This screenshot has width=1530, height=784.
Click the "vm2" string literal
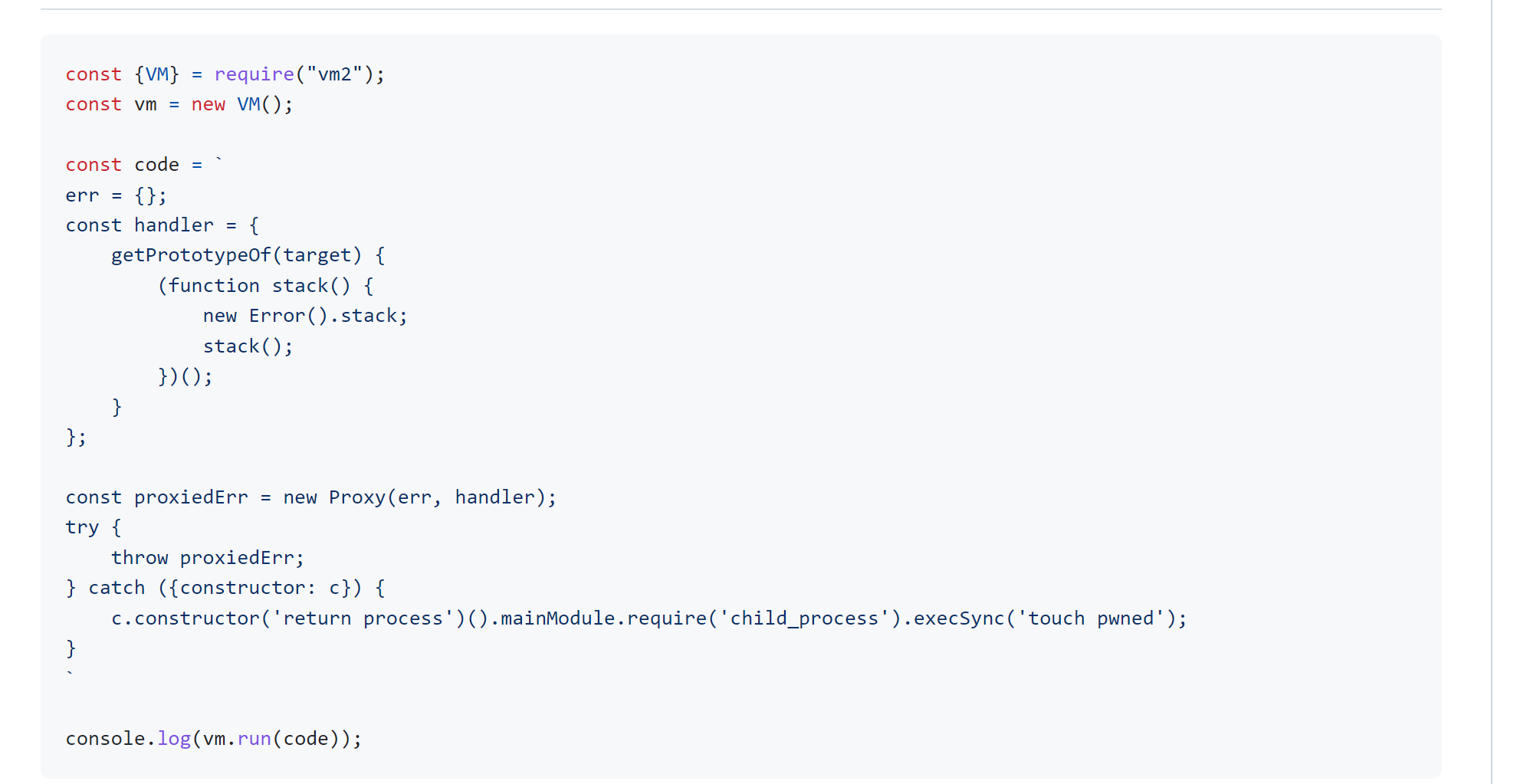click(x=334, y=74)
